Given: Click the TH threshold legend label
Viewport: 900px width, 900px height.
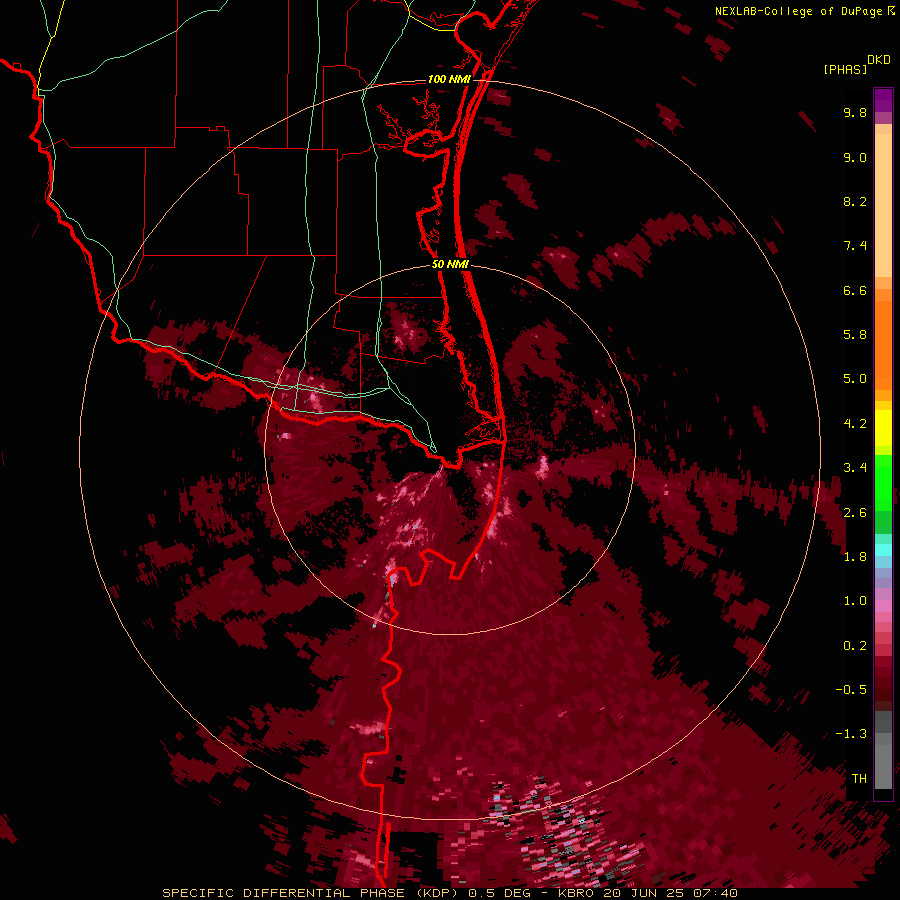Looking at the screenshot, I should coord(859,779).
